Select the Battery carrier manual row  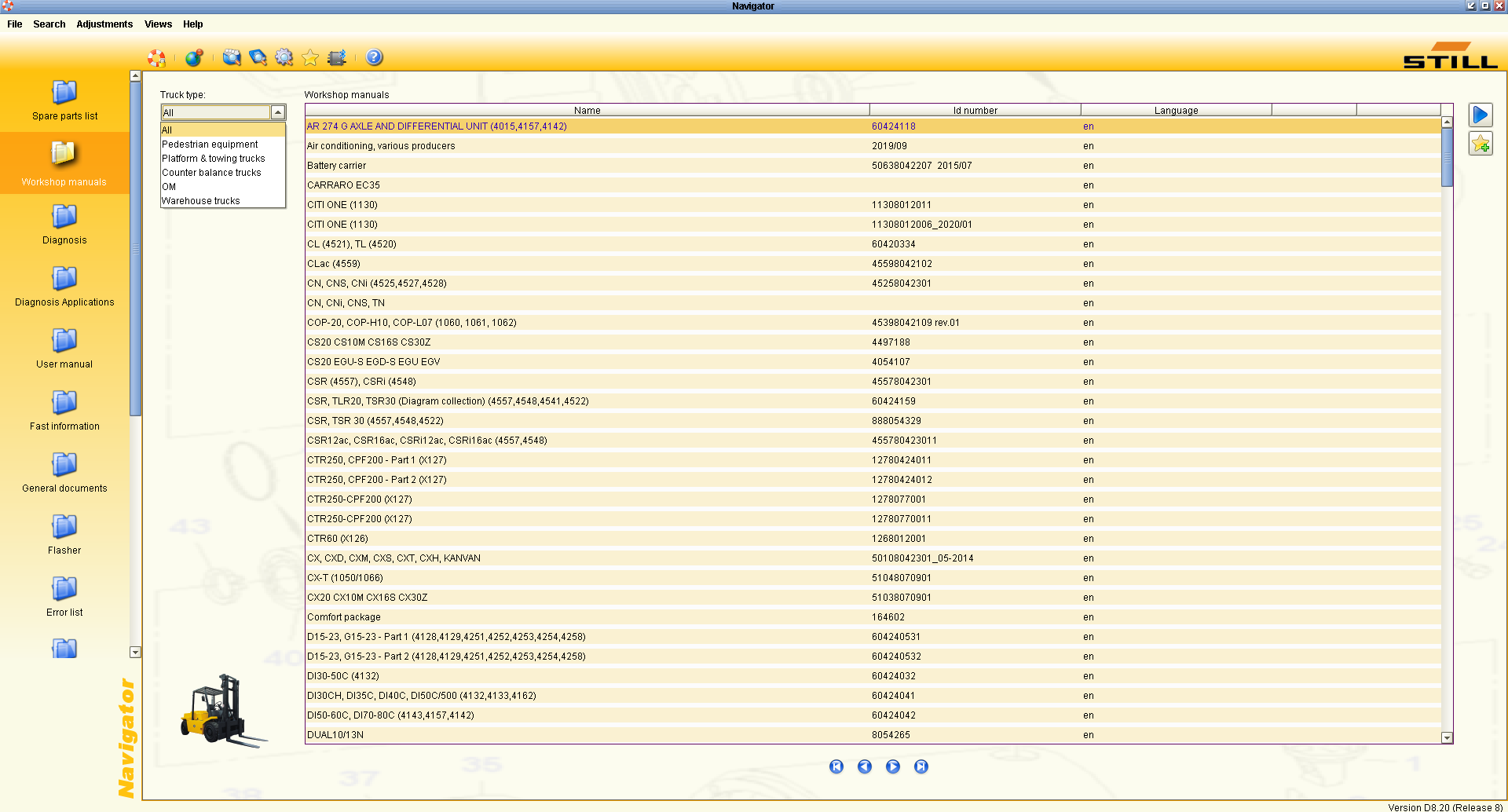point(873,166)
